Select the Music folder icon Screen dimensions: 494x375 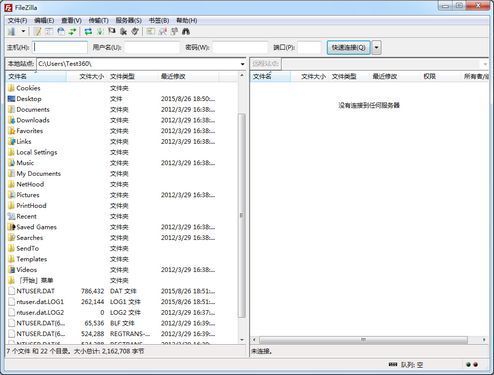click(11, 163)
